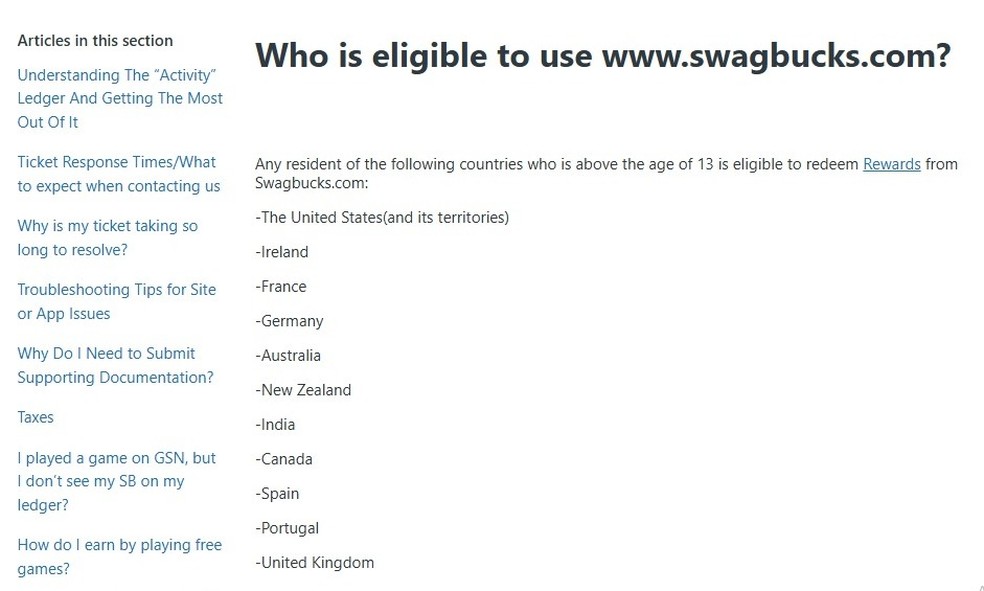Click the Germany list entry

pos(289,321)
